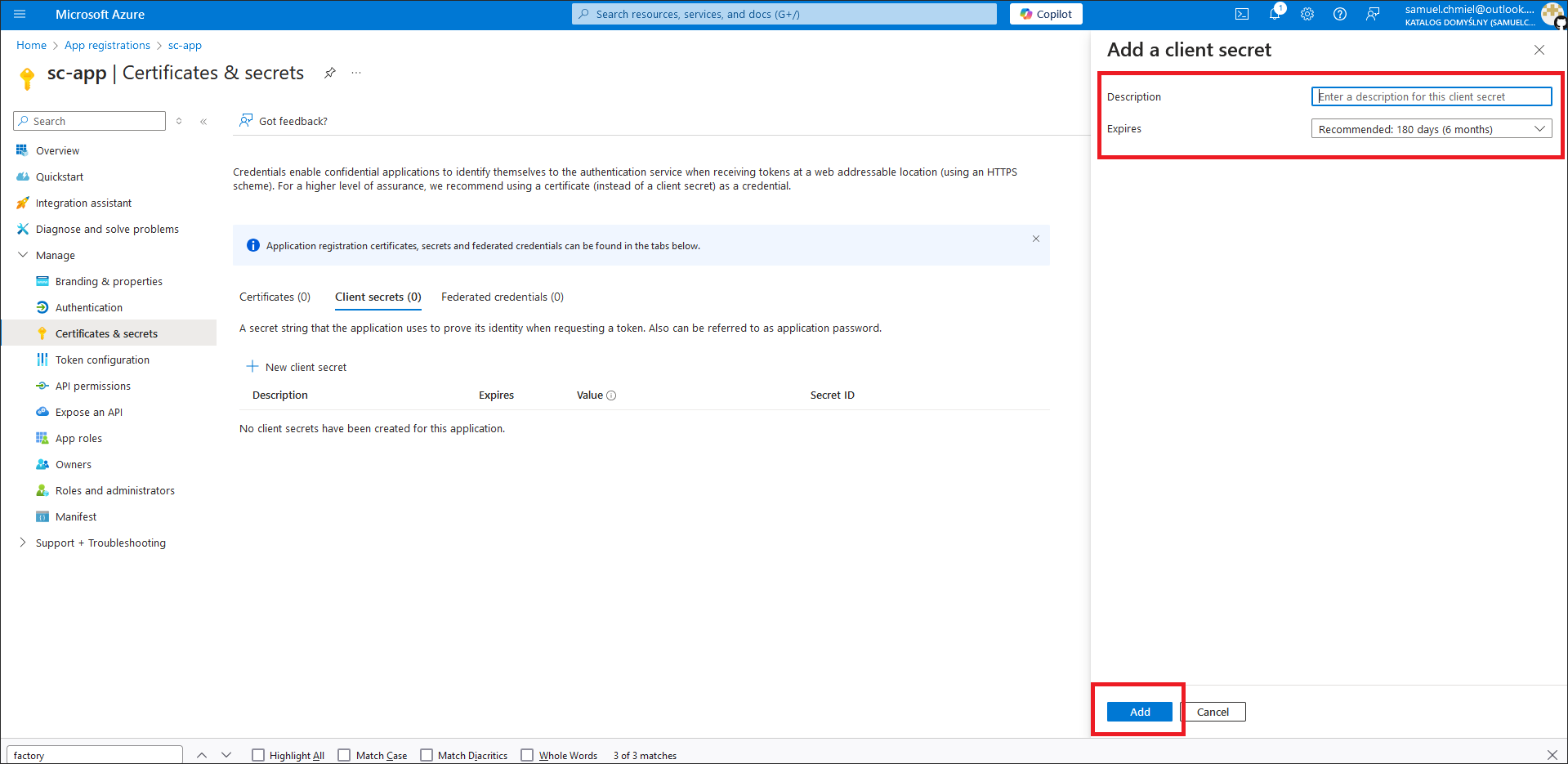Toggle the Whole Words checkbox
The width and height of the screenshot is (1568, 764).
pyautogui.click(x=527, y=755)
